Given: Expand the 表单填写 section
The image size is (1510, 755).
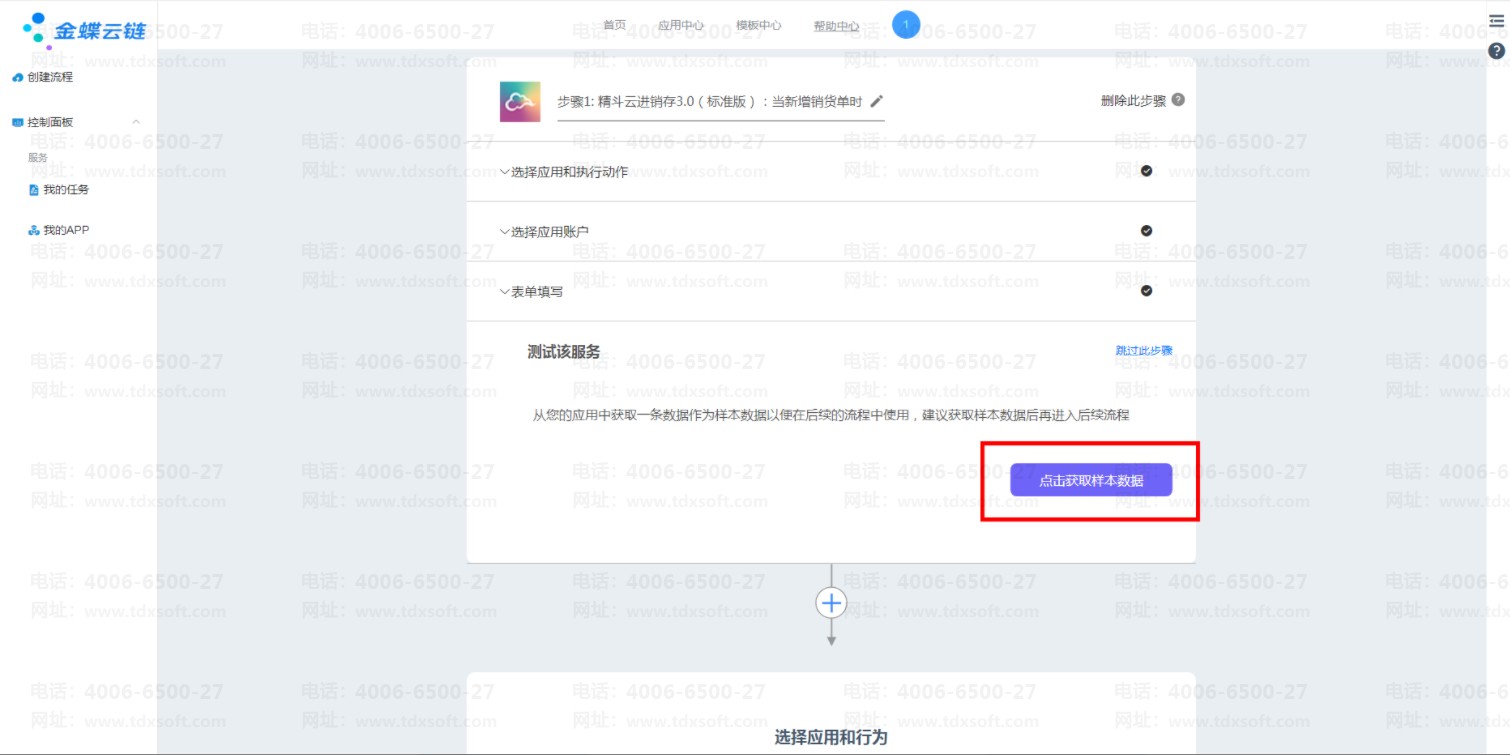Looking at the screenshot, I should 535,292.
